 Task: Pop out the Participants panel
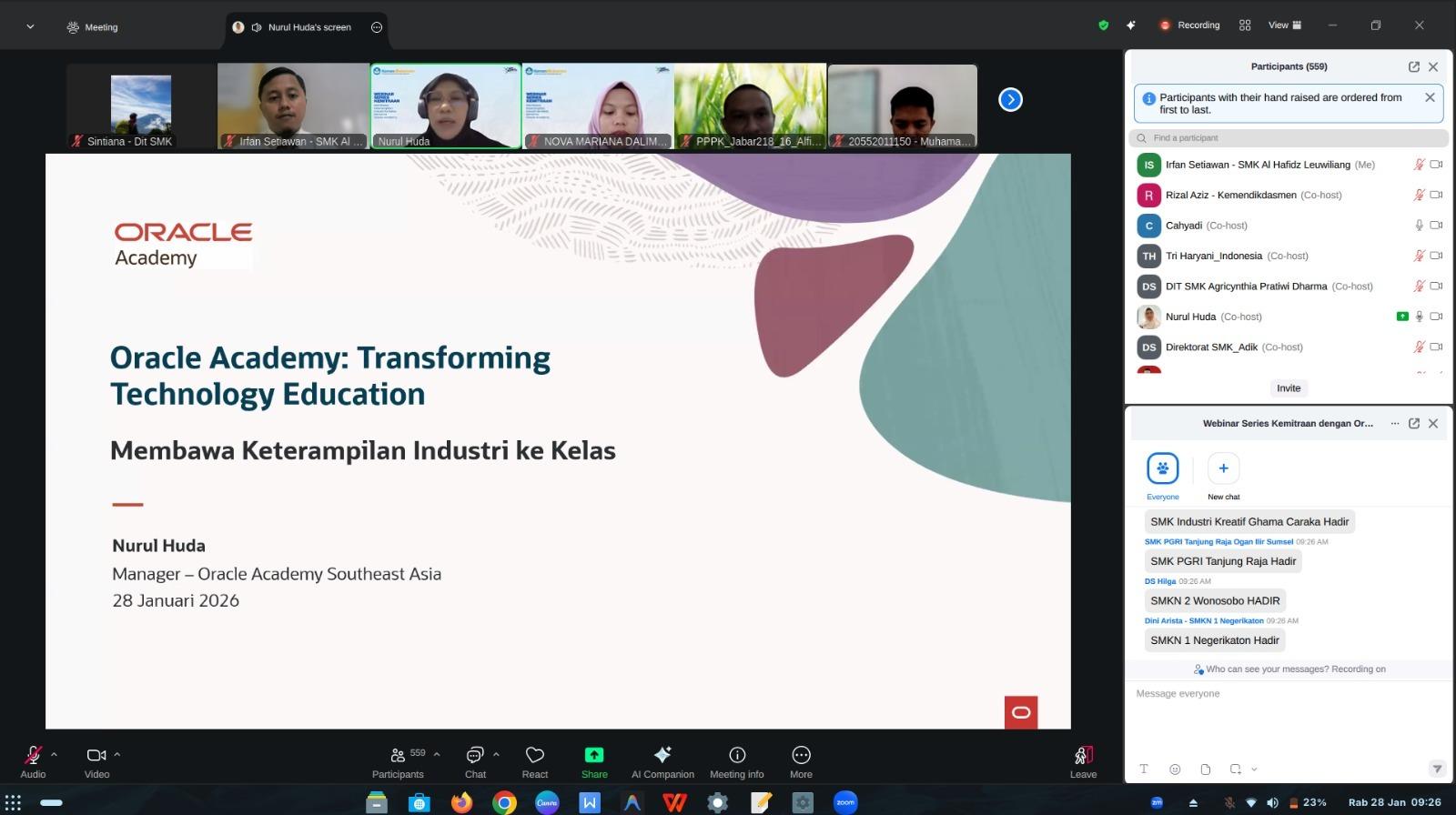[x=1414, y=66]
